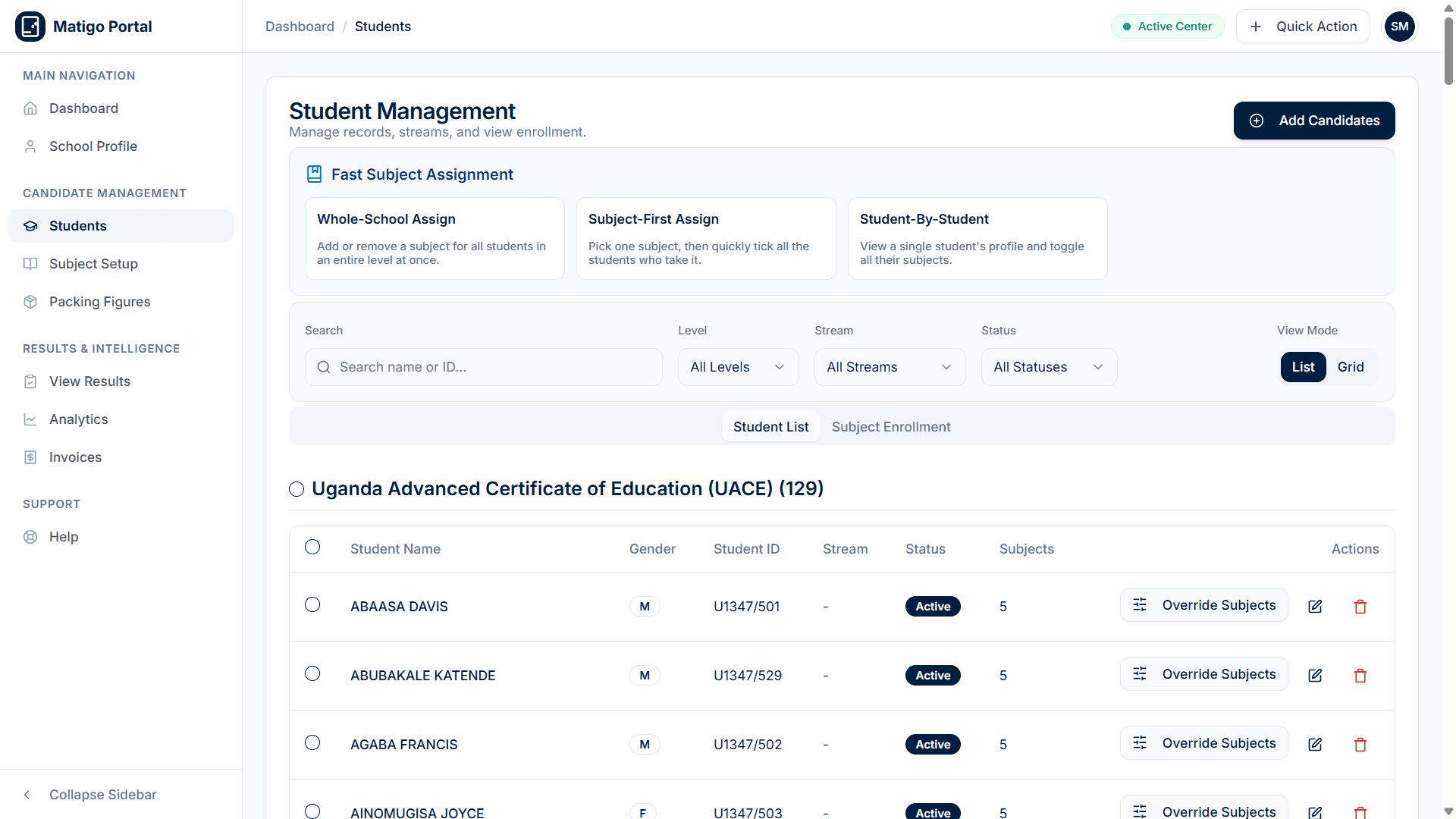This screenshot has width=1456, height=819.
Task: Click edit icon for ABAASA DAVIS
Action: (x=1315, y=607)
